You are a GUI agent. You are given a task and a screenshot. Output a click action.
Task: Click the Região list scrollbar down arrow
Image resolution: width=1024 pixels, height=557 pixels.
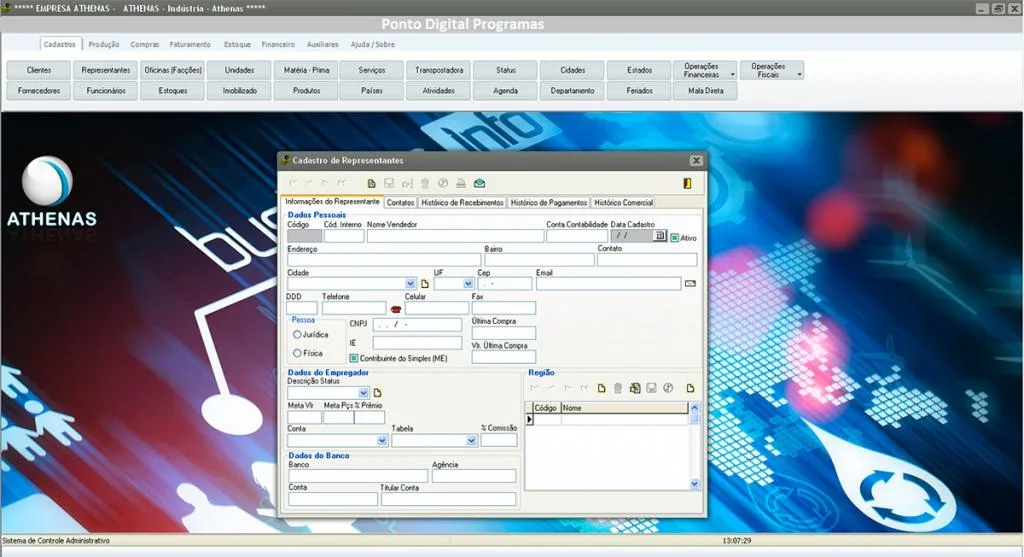[x=694, y=484]
